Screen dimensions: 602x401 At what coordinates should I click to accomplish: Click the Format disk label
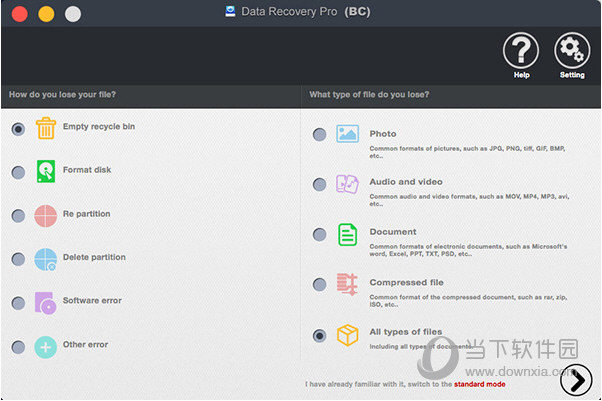pos(87,170)
